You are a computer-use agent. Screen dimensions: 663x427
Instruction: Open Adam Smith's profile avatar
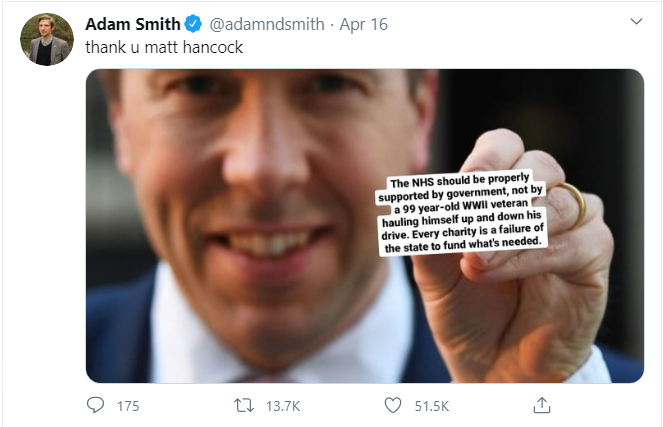click(43, 40)
